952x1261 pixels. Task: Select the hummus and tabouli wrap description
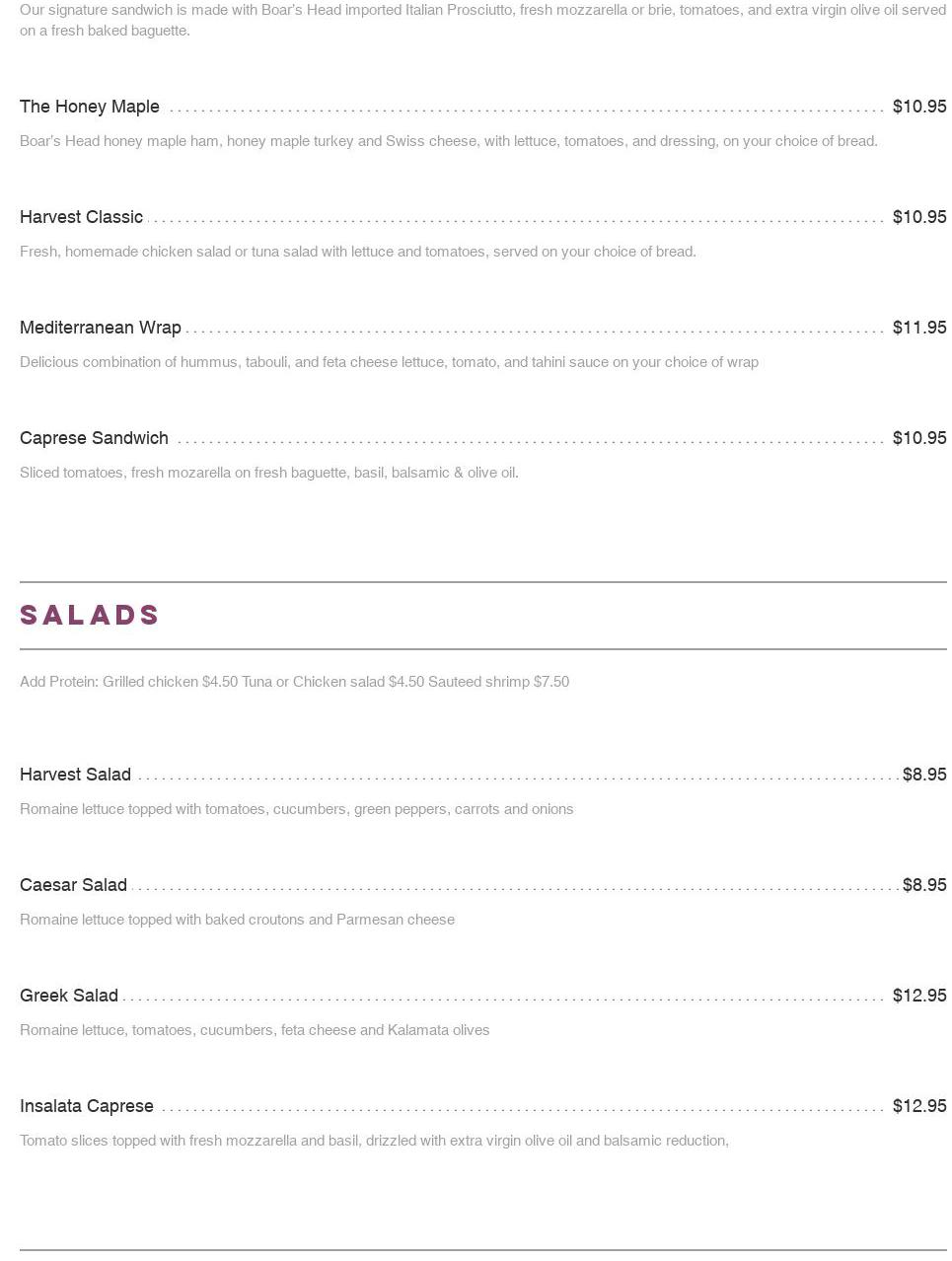[389, 362]
